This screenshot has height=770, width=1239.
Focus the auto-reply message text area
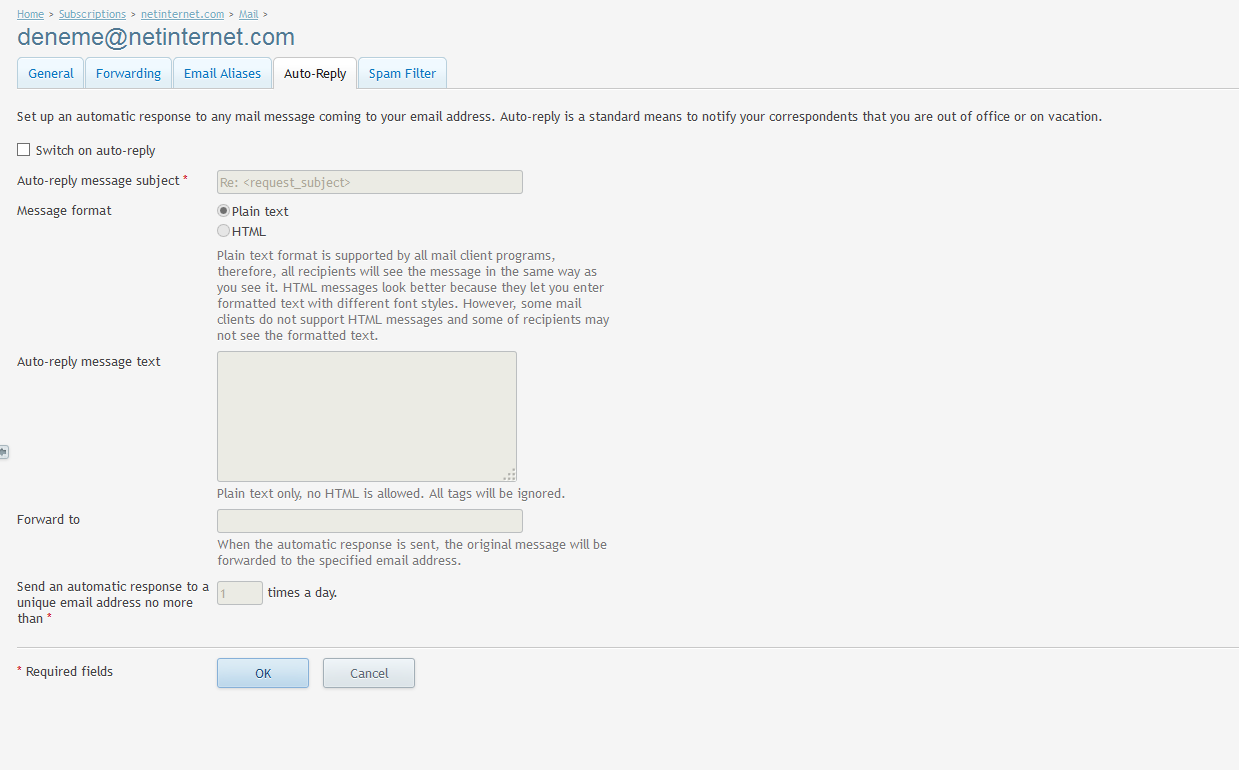tap(366, 416)
